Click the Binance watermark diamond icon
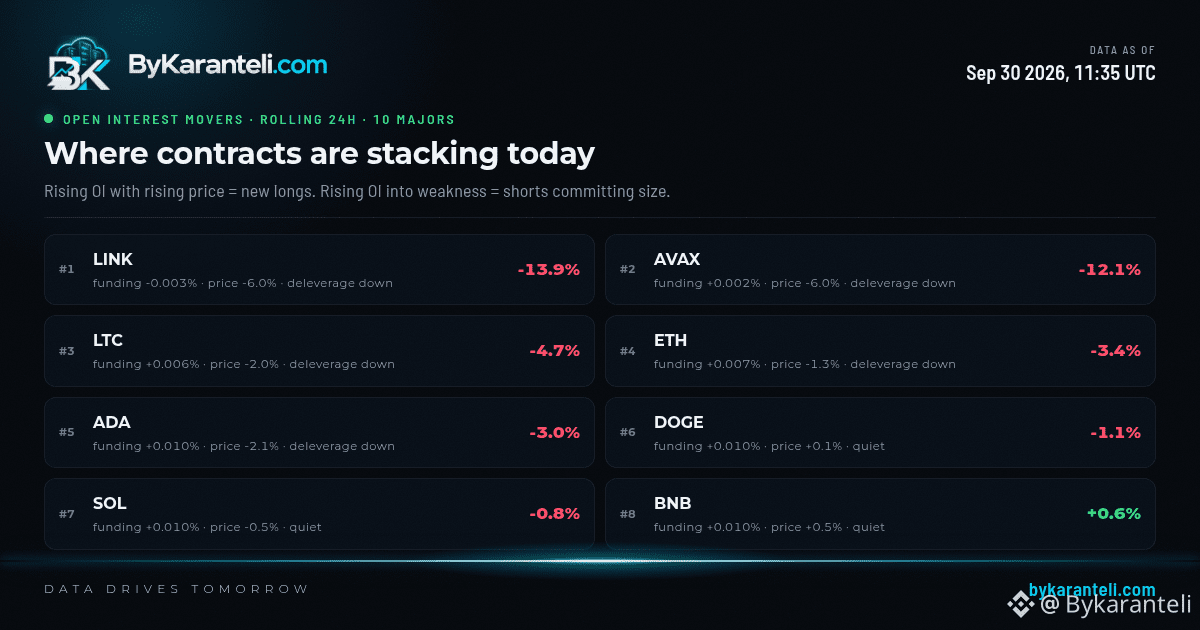The image size is (1200, 630). pos(1020,603)
